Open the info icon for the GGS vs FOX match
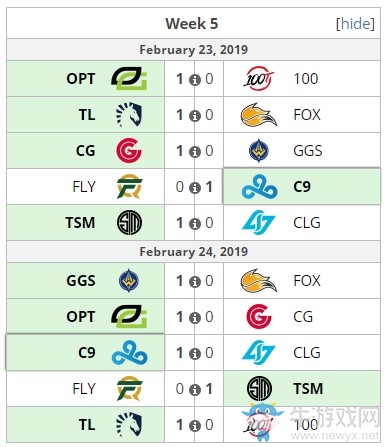The height and width of the screenshot is (447, 385). click(195, 282)
